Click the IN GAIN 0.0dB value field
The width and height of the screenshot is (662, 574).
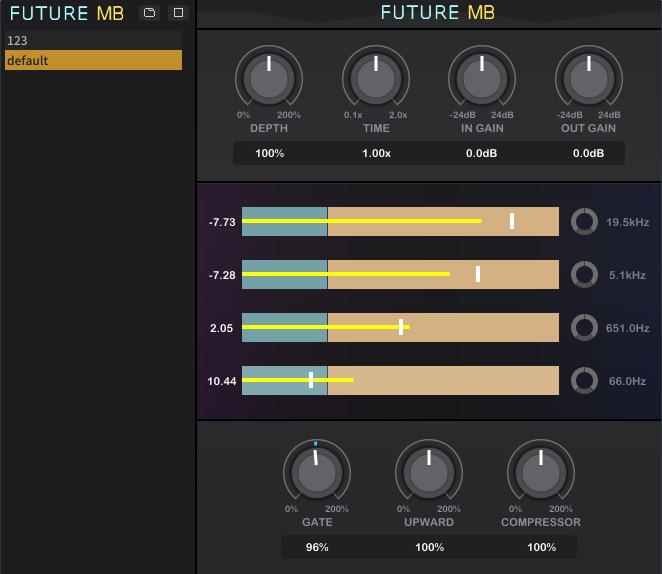click(481, 153)
